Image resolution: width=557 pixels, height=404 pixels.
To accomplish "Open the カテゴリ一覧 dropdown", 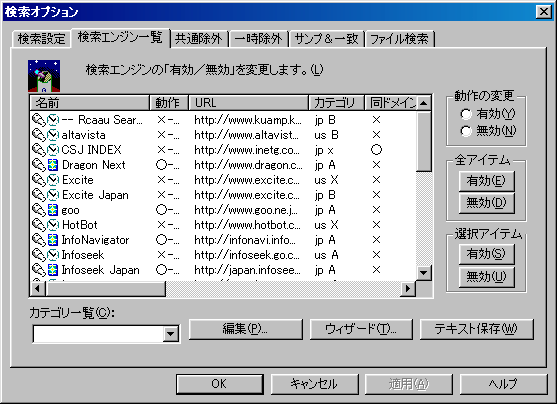I will tap(171, 334).
